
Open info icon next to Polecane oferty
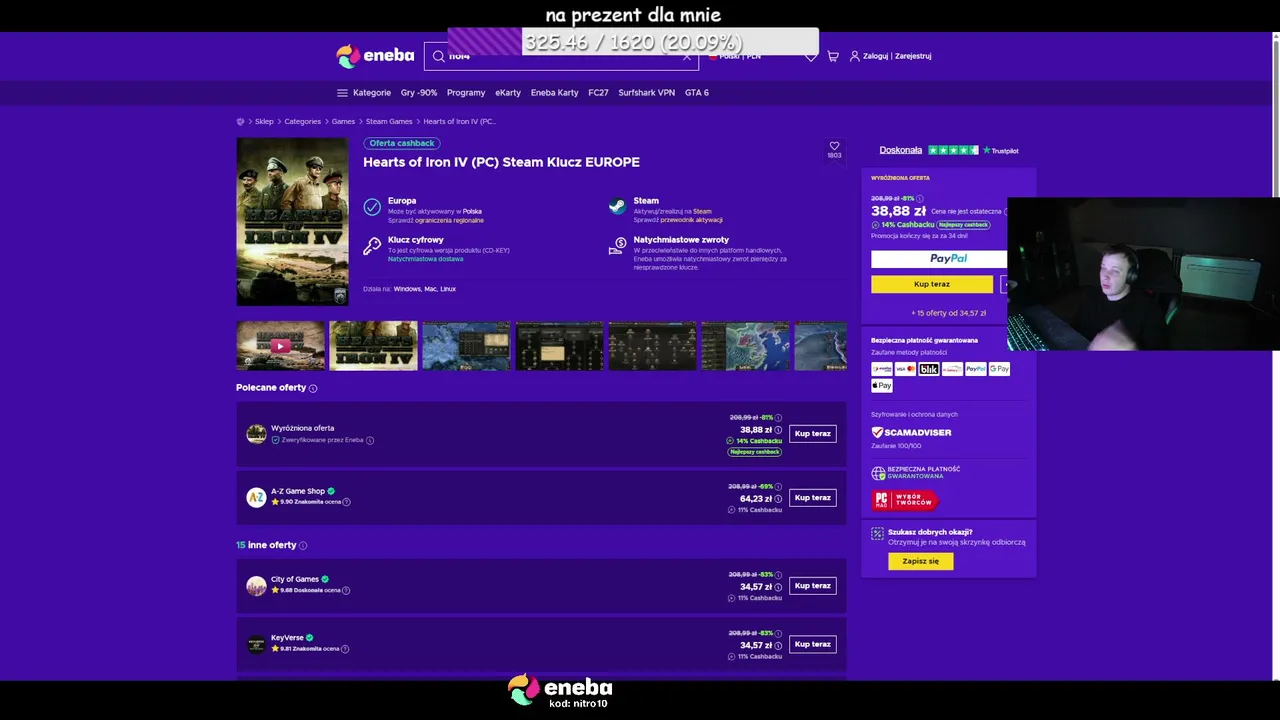(x=313, y=388)
